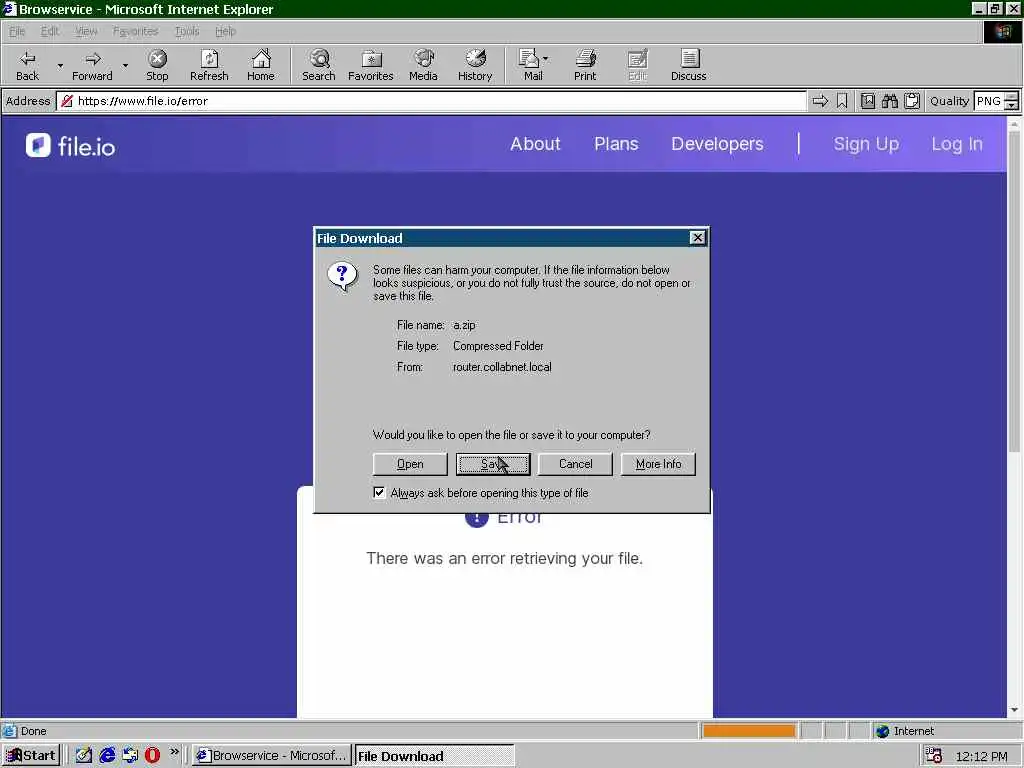The image size is (1024, 768).
Task: Click the page scrollbar up arrow
Action: [1014, 123]
